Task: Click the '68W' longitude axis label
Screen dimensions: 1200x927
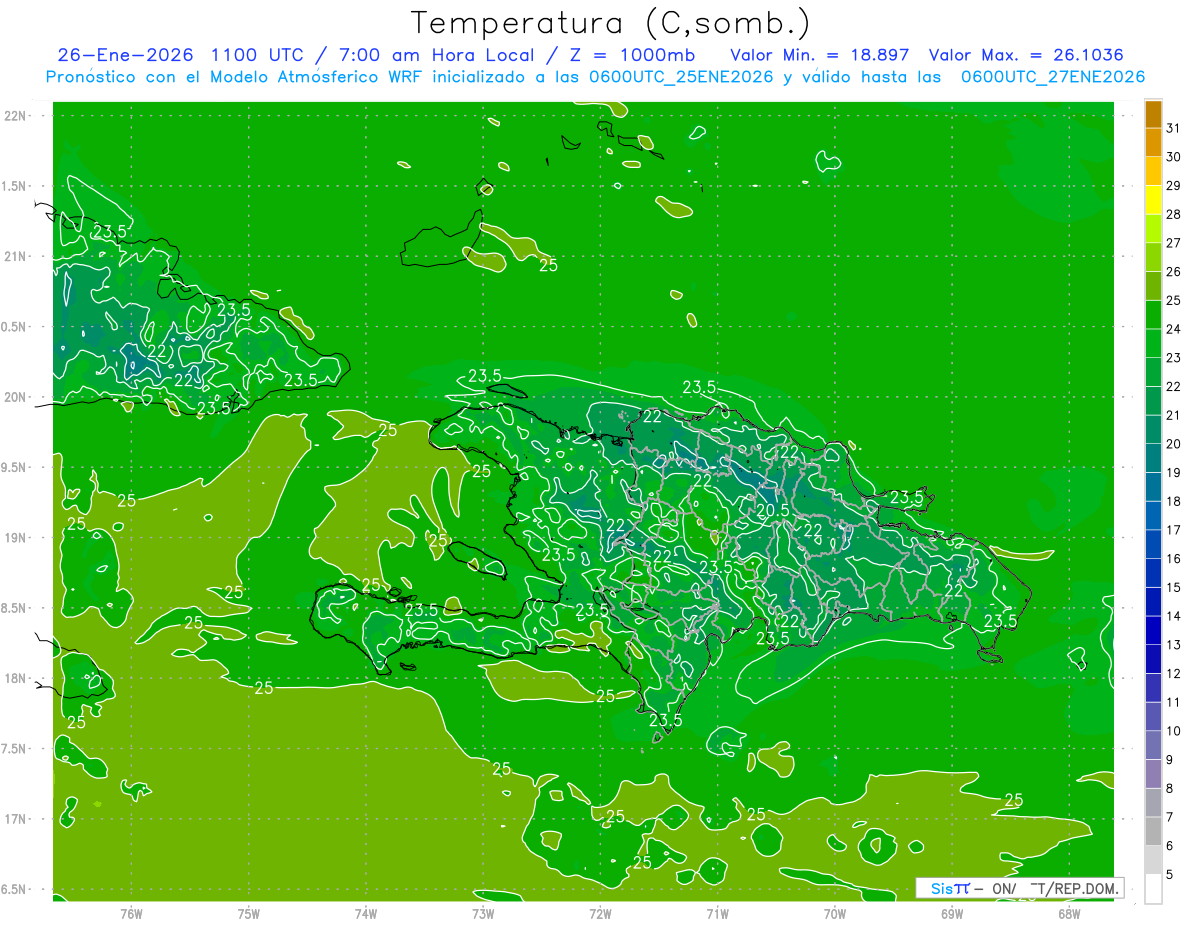Action: (x=1069, y=914)
